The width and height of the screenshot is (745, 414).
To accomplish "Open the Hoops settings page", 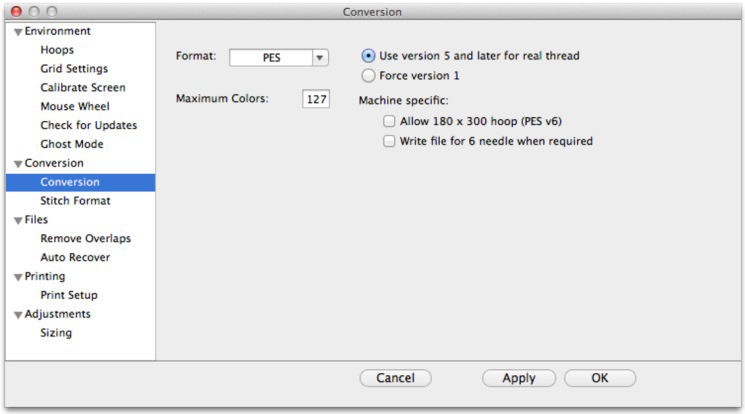I will 57,50.
